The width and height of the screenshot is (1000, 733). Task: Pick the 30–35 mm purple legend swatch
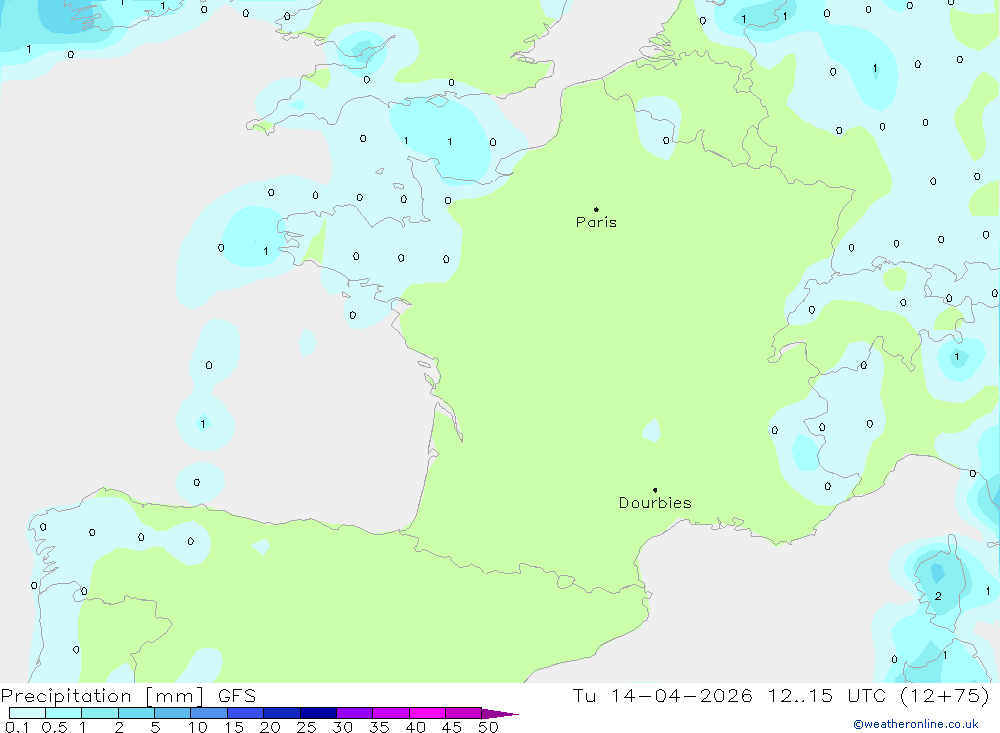[355, 713]
